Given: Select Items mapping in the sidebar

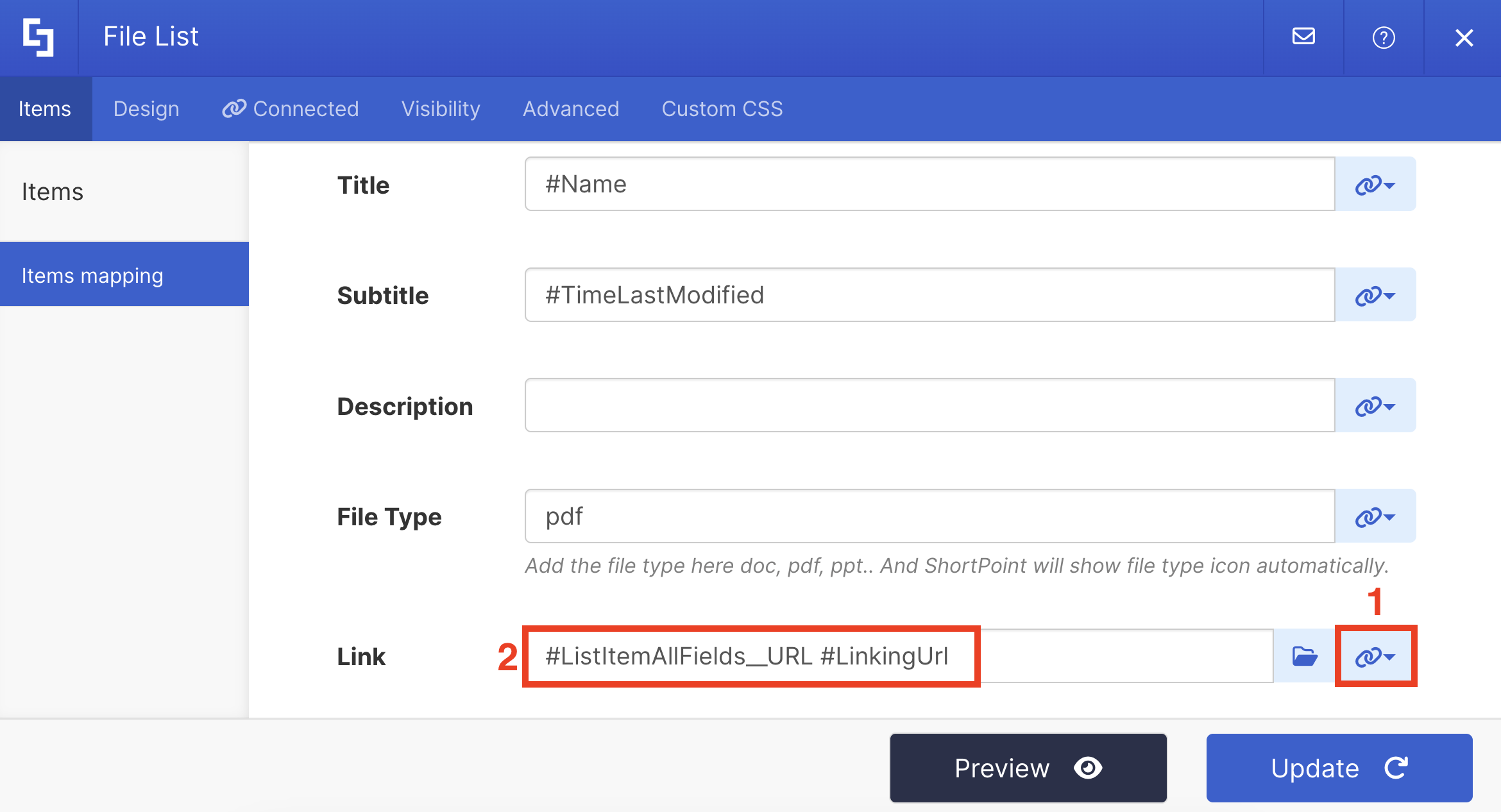Looking at the screenshot, I should pyautogui.click(x=92, y=275).
